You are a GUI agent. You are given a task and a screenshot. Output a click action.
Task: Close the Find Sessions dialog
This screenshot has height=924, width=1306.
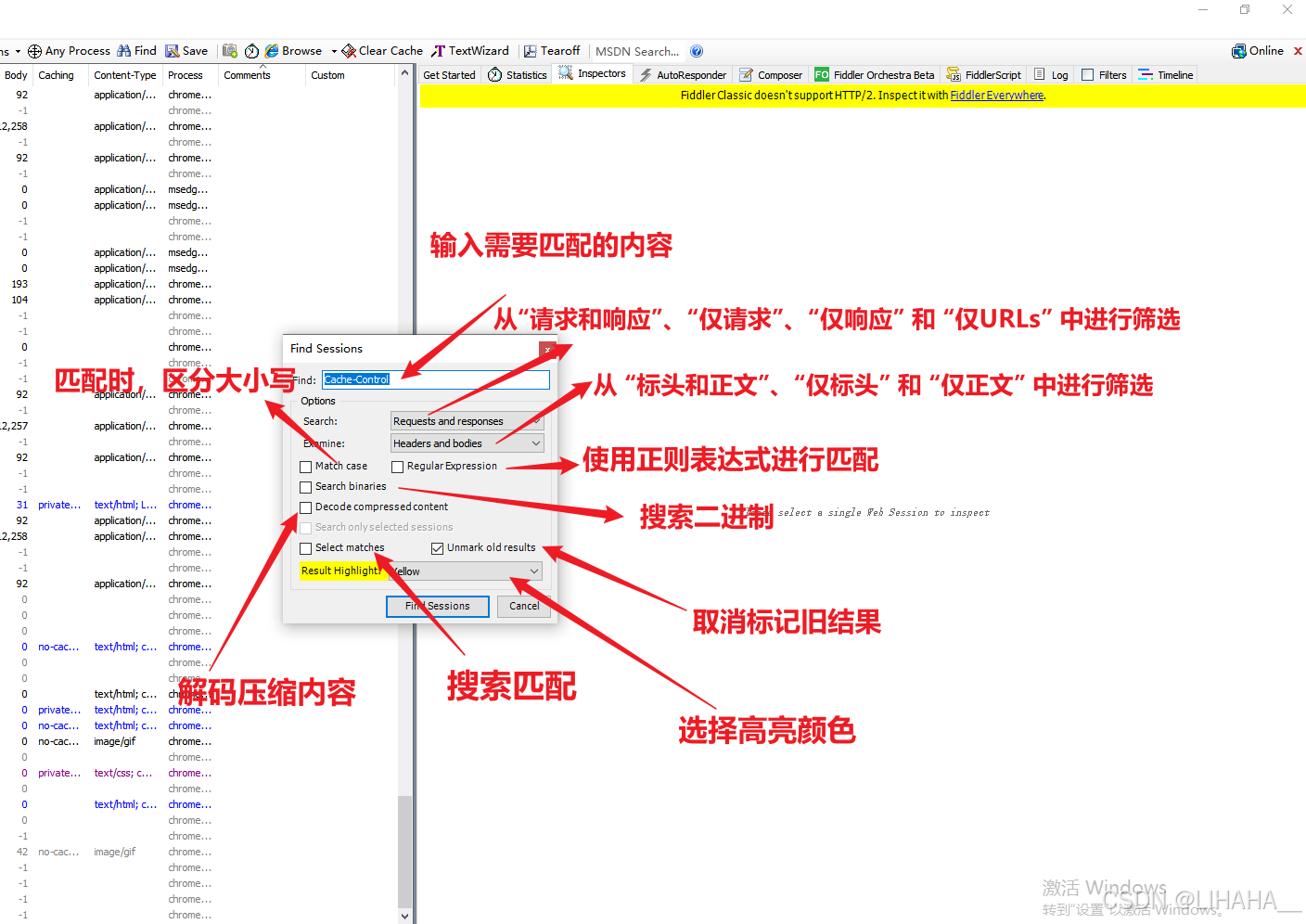pyautogui.click(x=548, y=350)
